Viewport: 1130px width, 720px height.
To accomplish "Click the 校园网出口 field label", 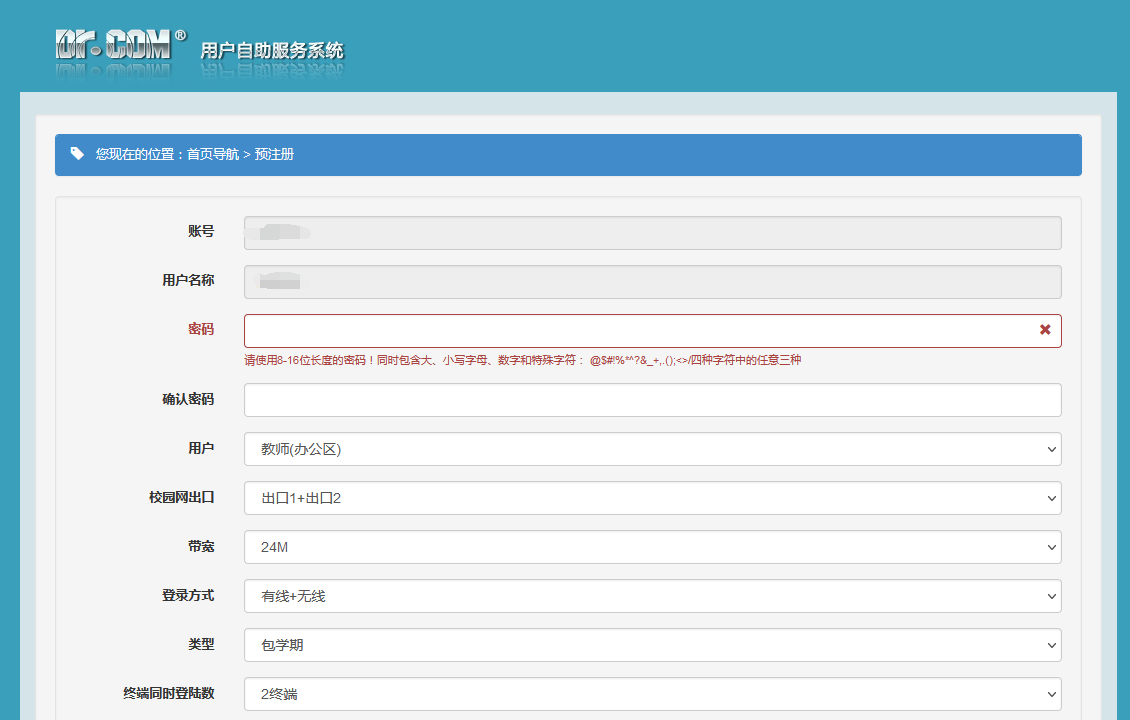I will [x=181, y=497].
